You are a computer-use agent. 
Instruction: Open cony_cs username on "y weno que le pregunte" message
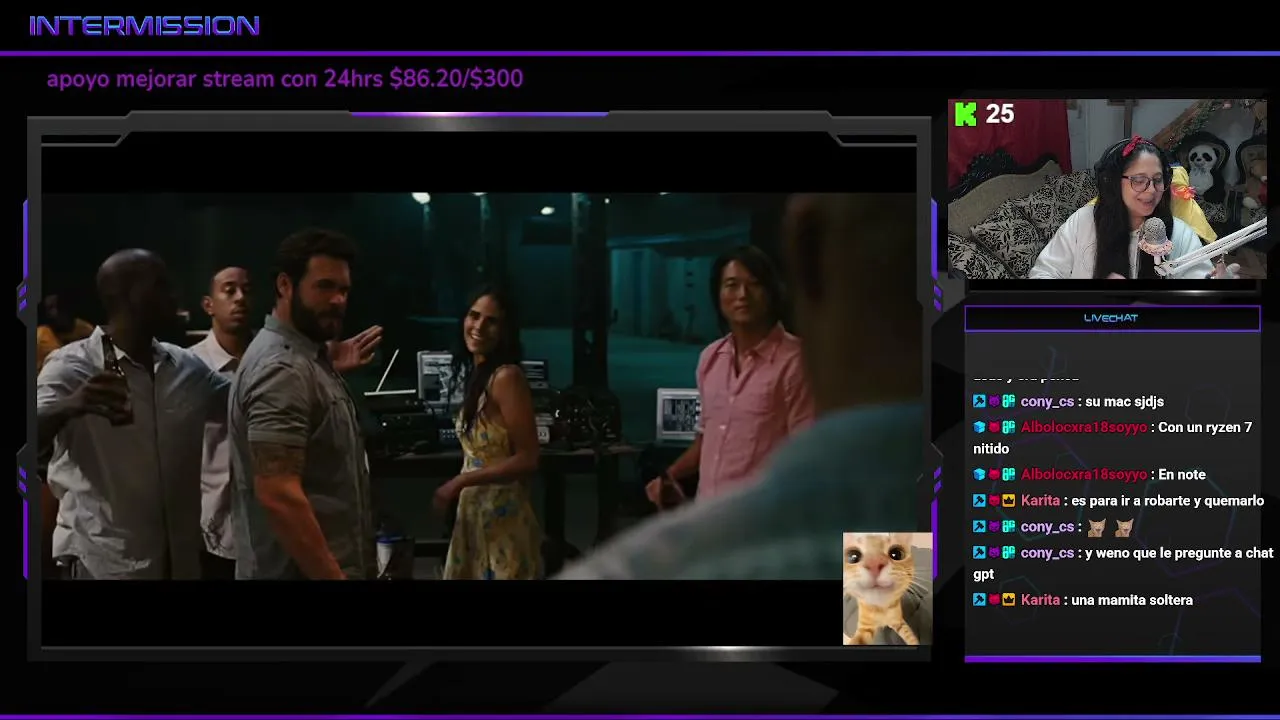[1047, 553]
